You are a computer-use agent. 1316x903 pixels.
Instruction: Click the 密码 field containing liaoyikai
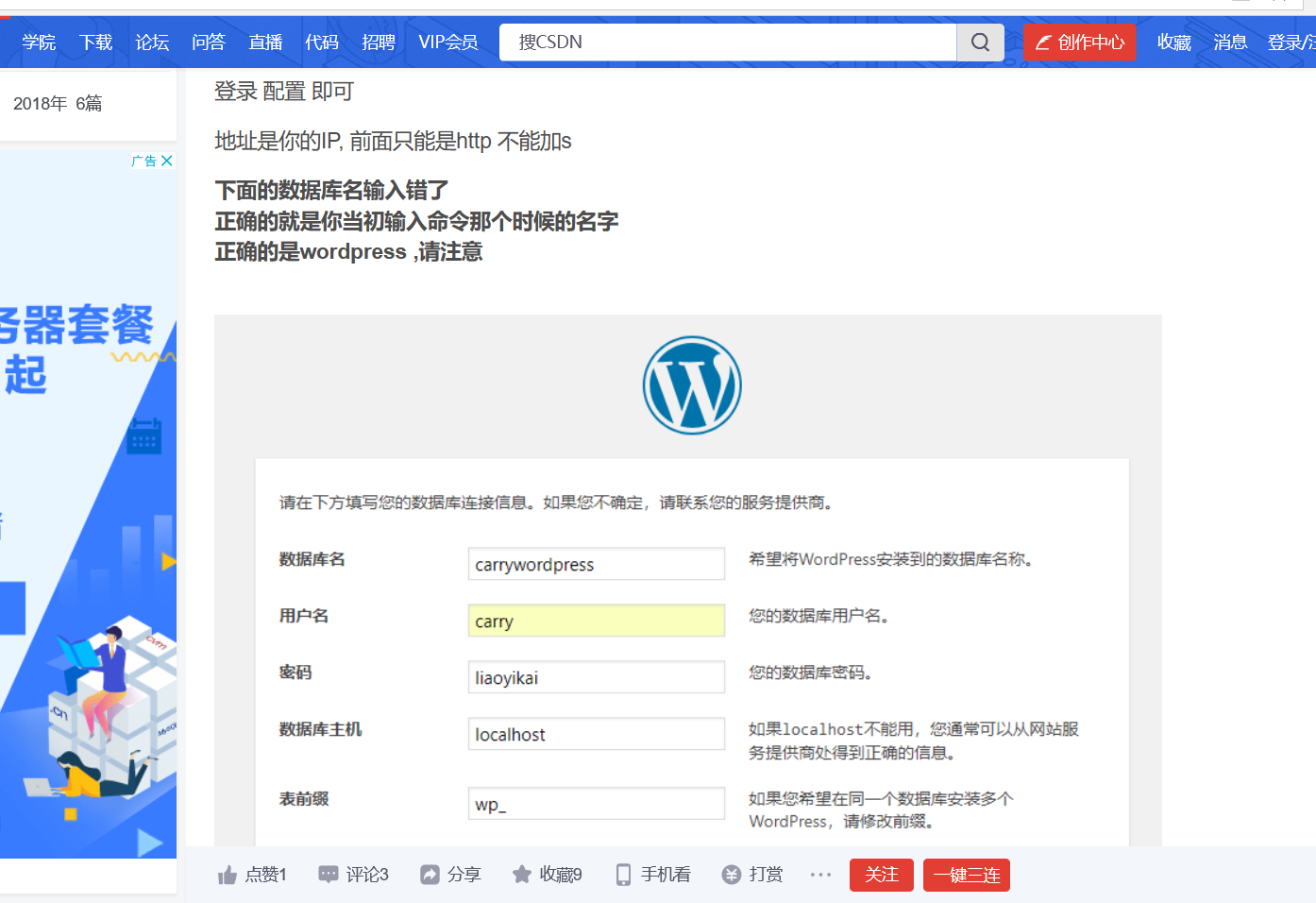(x=597, y=677)
